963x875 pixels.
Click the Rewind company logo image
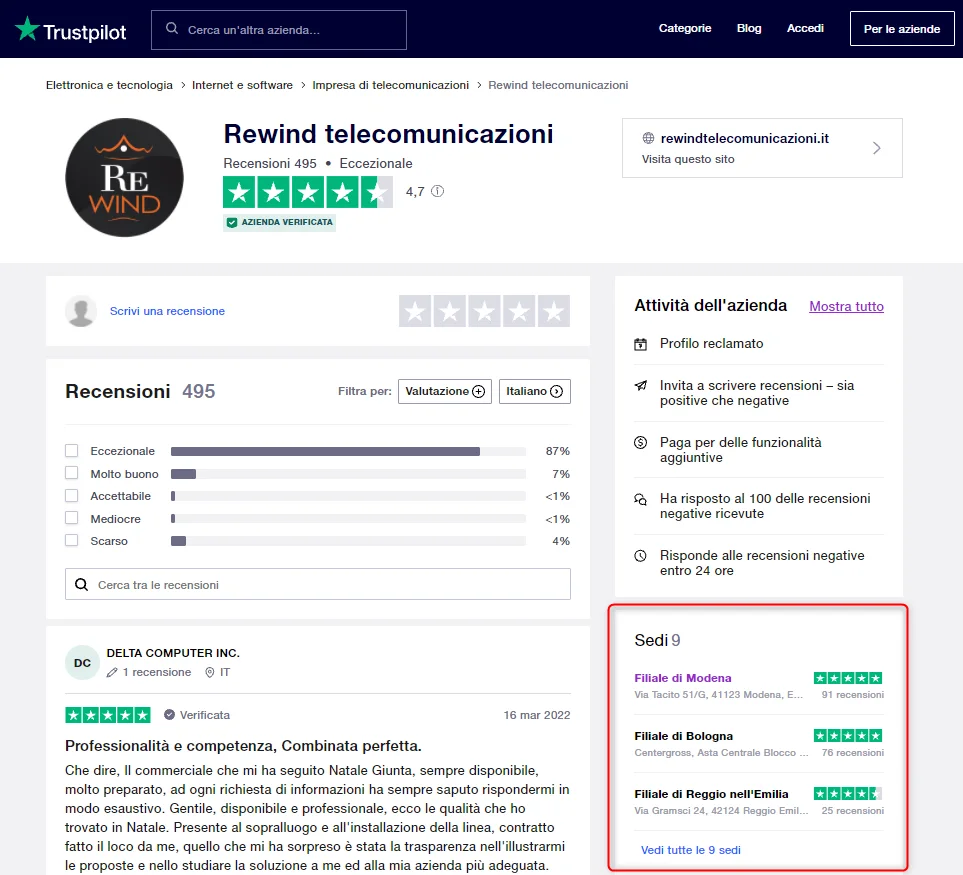click(124, 177)
